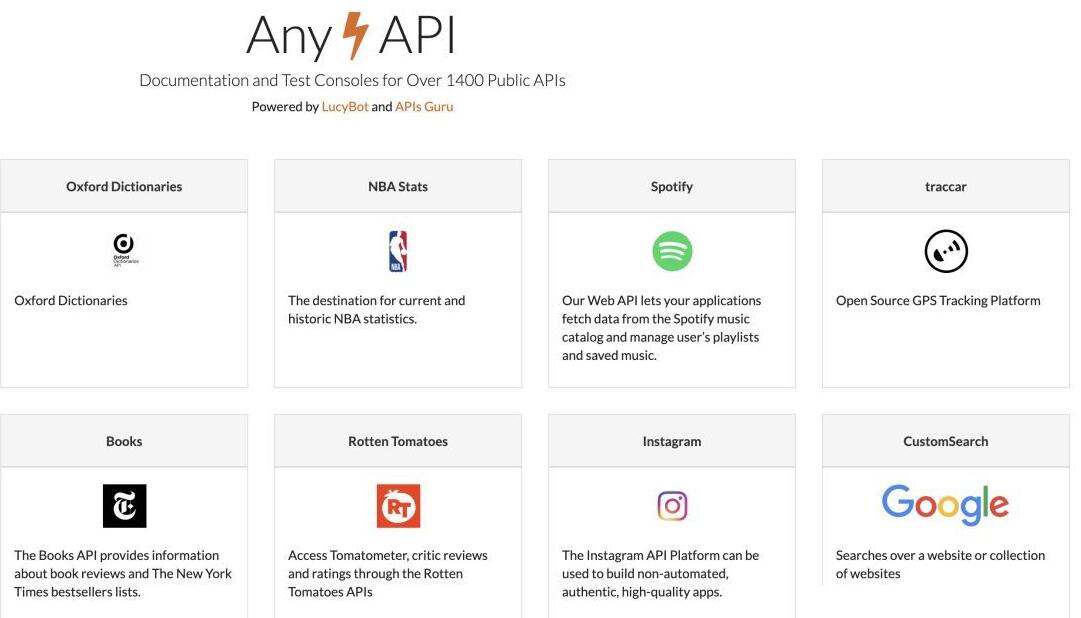Click the Spotify Web API description text
1081x618 pixels.
coord(662,328)
